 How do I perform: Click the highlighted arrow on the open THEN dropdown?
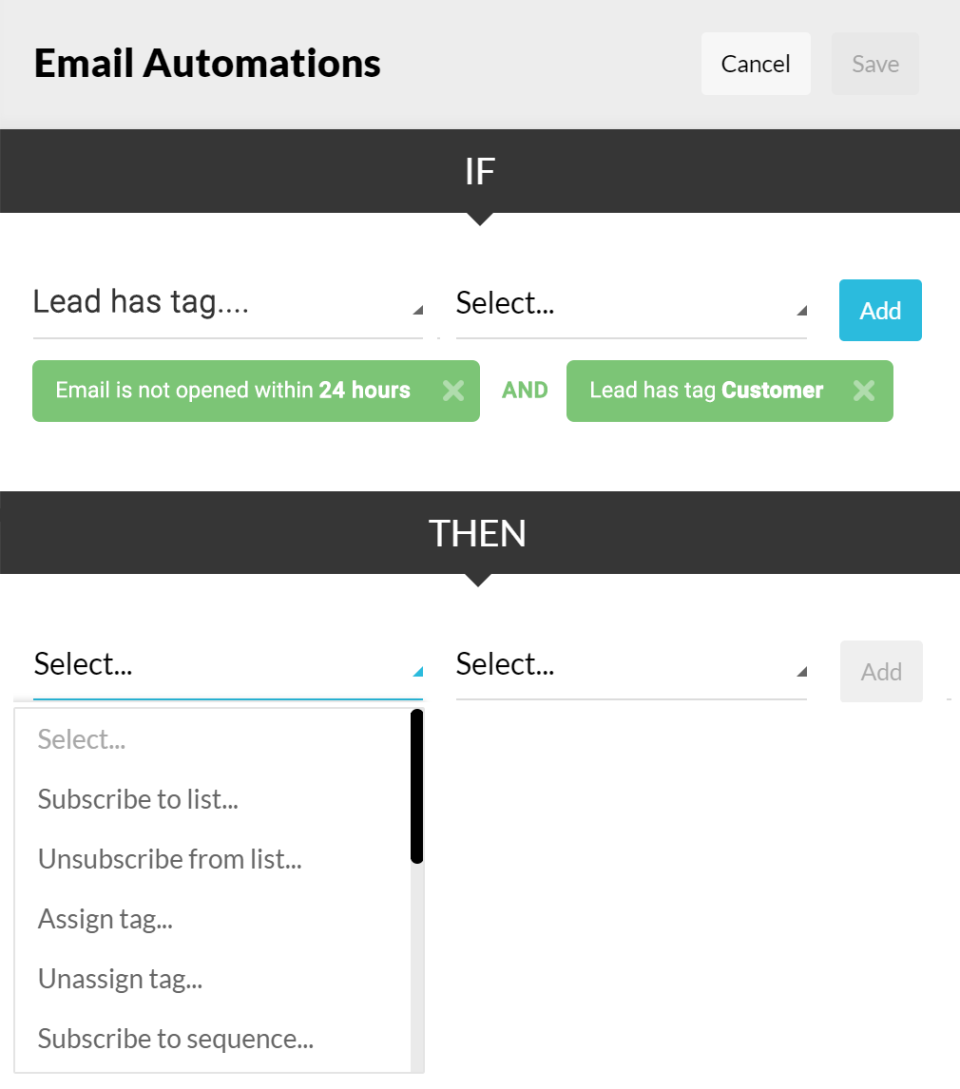(x=416, y=673)
